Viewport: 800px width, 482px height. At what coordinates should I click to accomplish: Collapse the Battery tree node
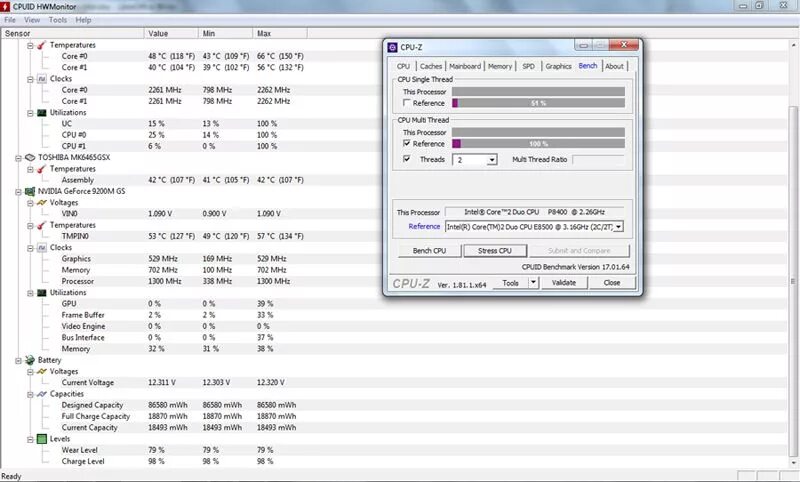coord(18,361)
